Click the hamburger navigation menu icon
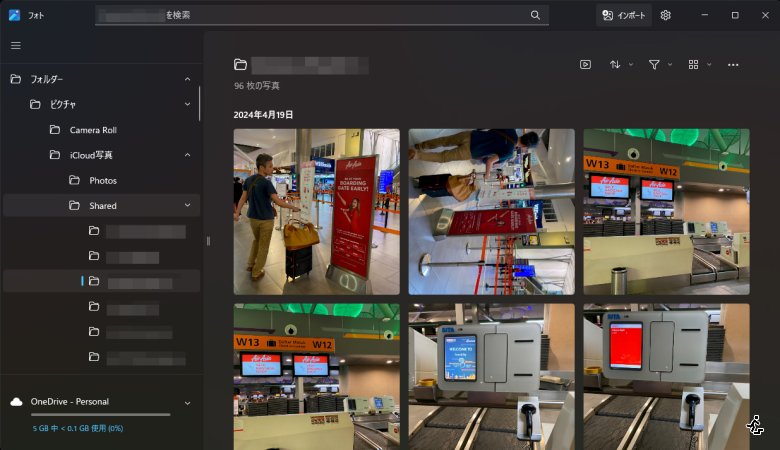This screenshot has width=780, height=450. pyautogui.click(x=15, y=45)
